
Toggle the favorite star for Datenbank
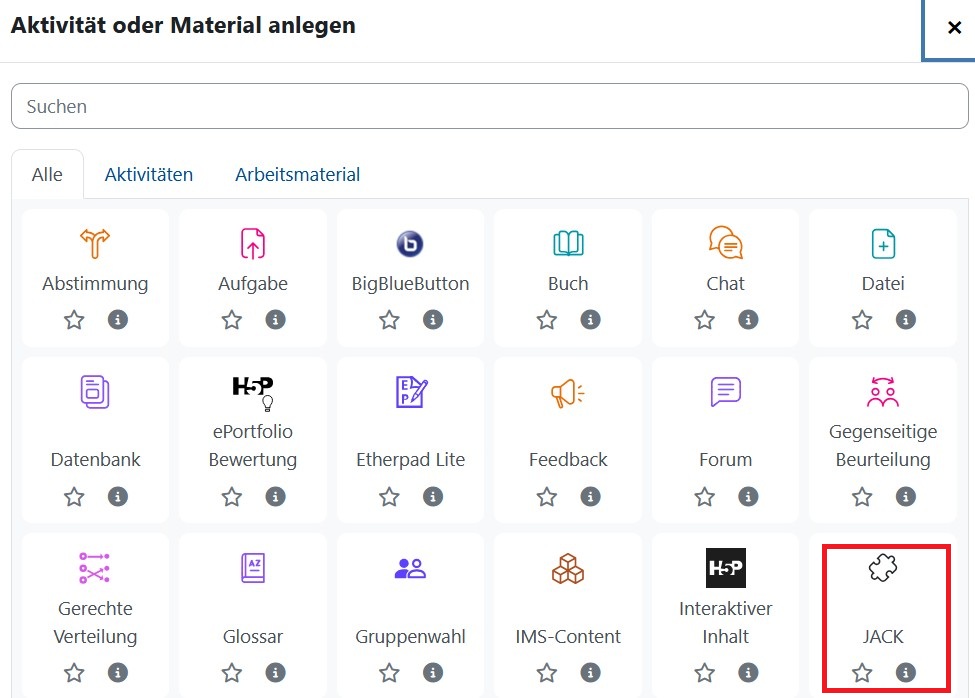point(74,496)
